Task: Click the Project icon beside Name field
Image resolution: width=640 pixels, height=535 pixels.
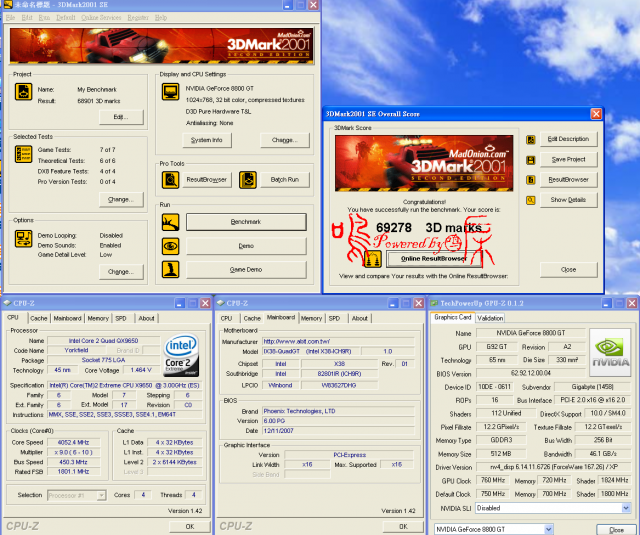Action: click(x=23, y=91)
